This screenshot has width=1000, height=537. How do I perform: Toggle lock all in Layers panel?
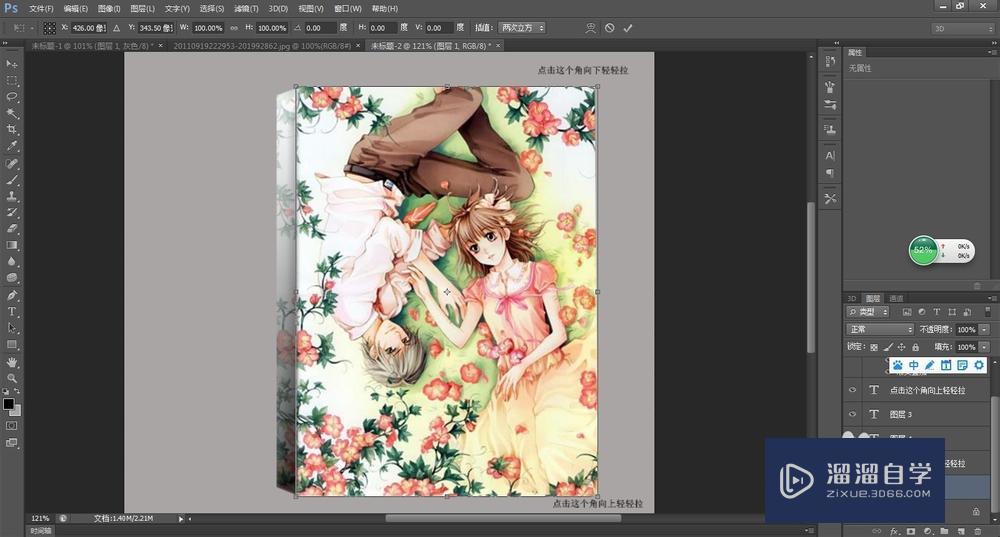915,347
